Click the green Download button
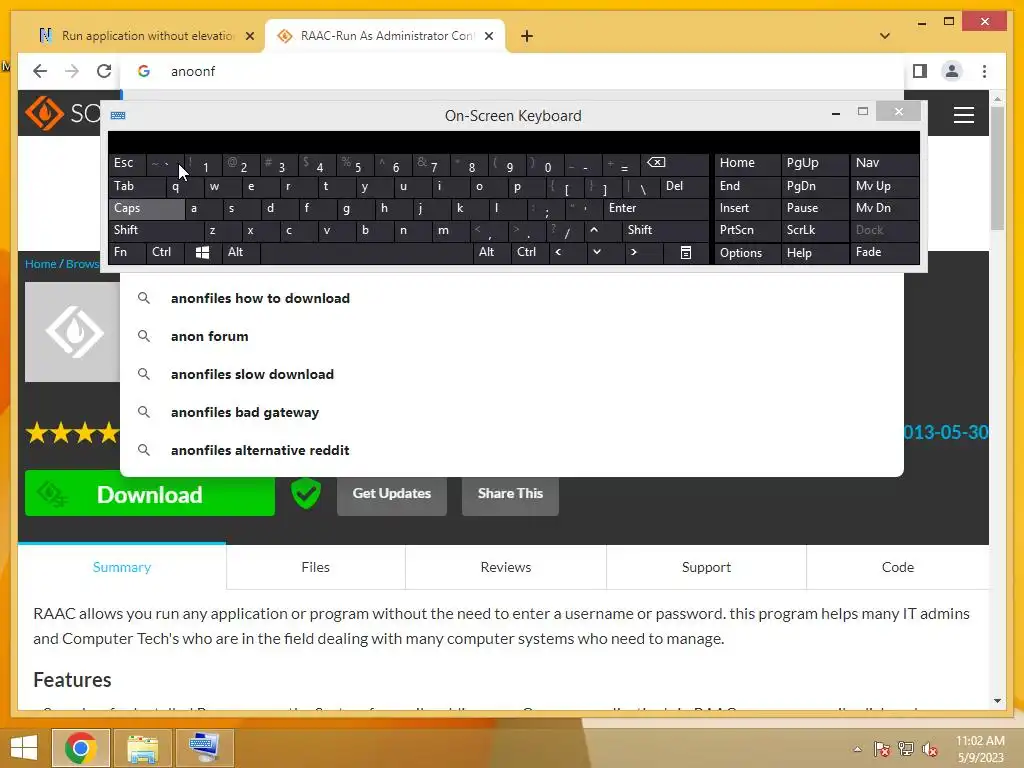The width and height of the screenshot is (1024, 768). click(x=150, y=494)
